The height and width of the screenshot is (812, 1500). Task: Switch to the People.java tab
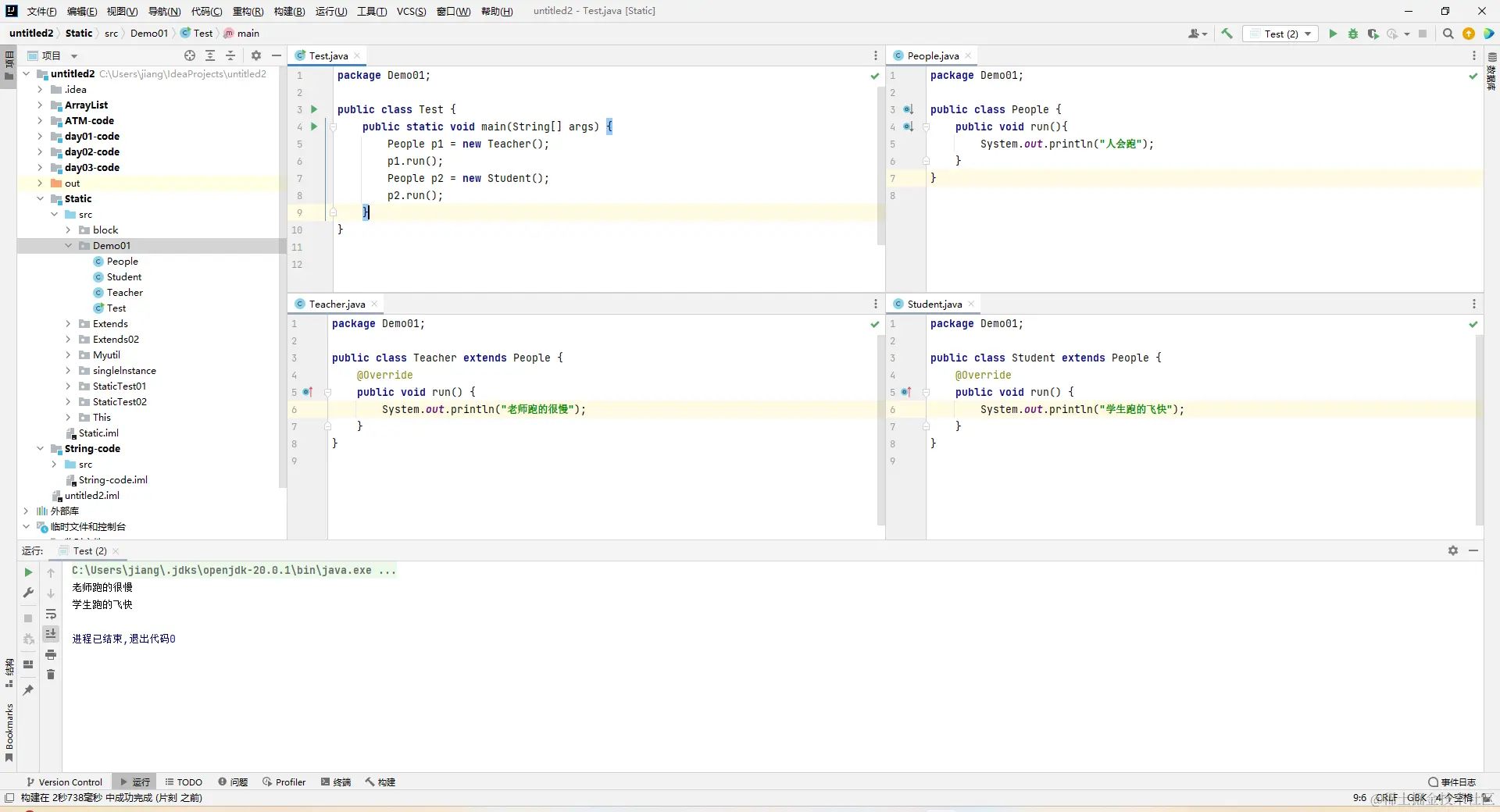933,55
